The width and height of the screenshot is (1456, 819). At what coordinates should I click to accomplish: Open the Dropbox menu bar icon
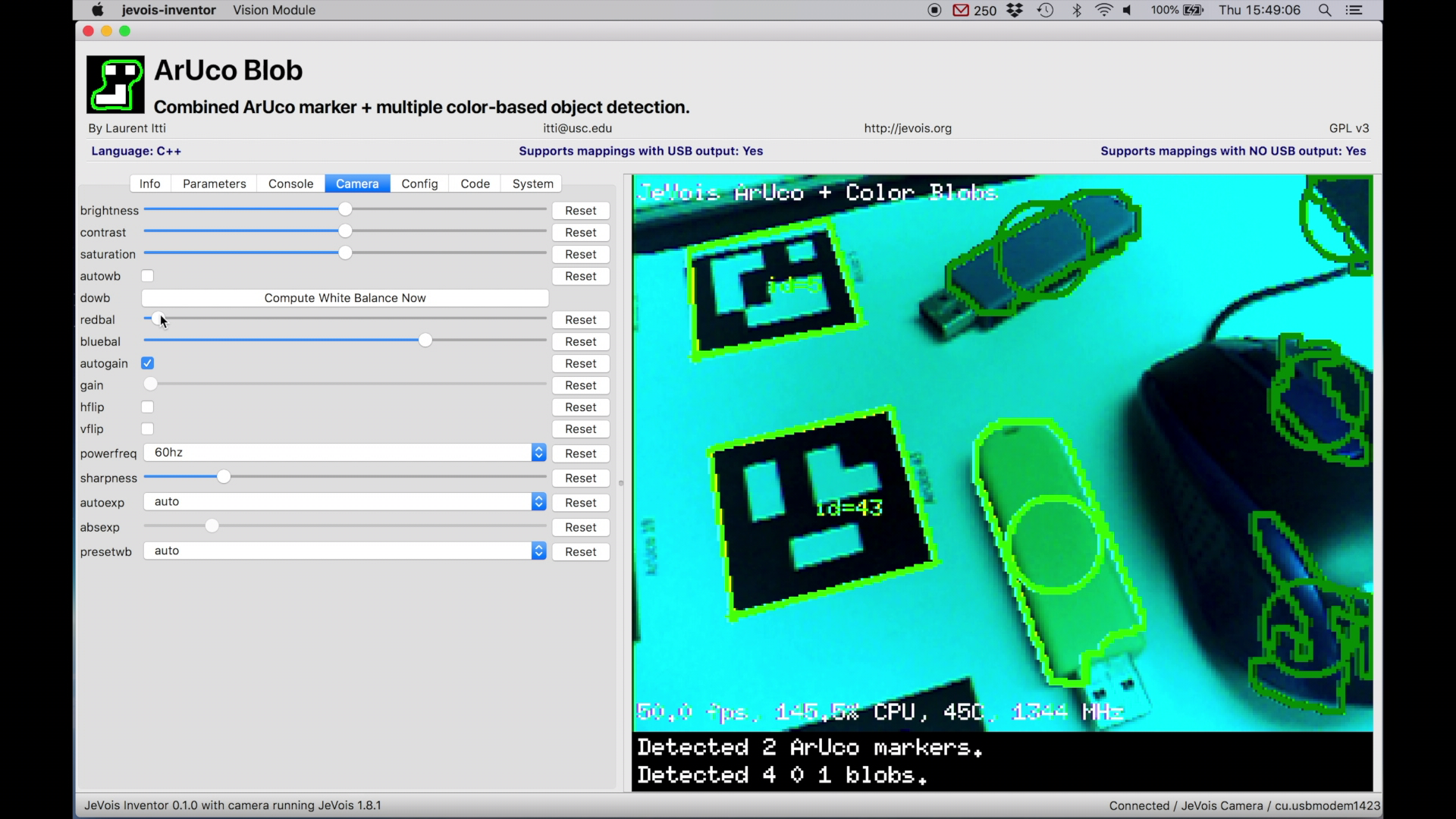tap(1015, 10)
